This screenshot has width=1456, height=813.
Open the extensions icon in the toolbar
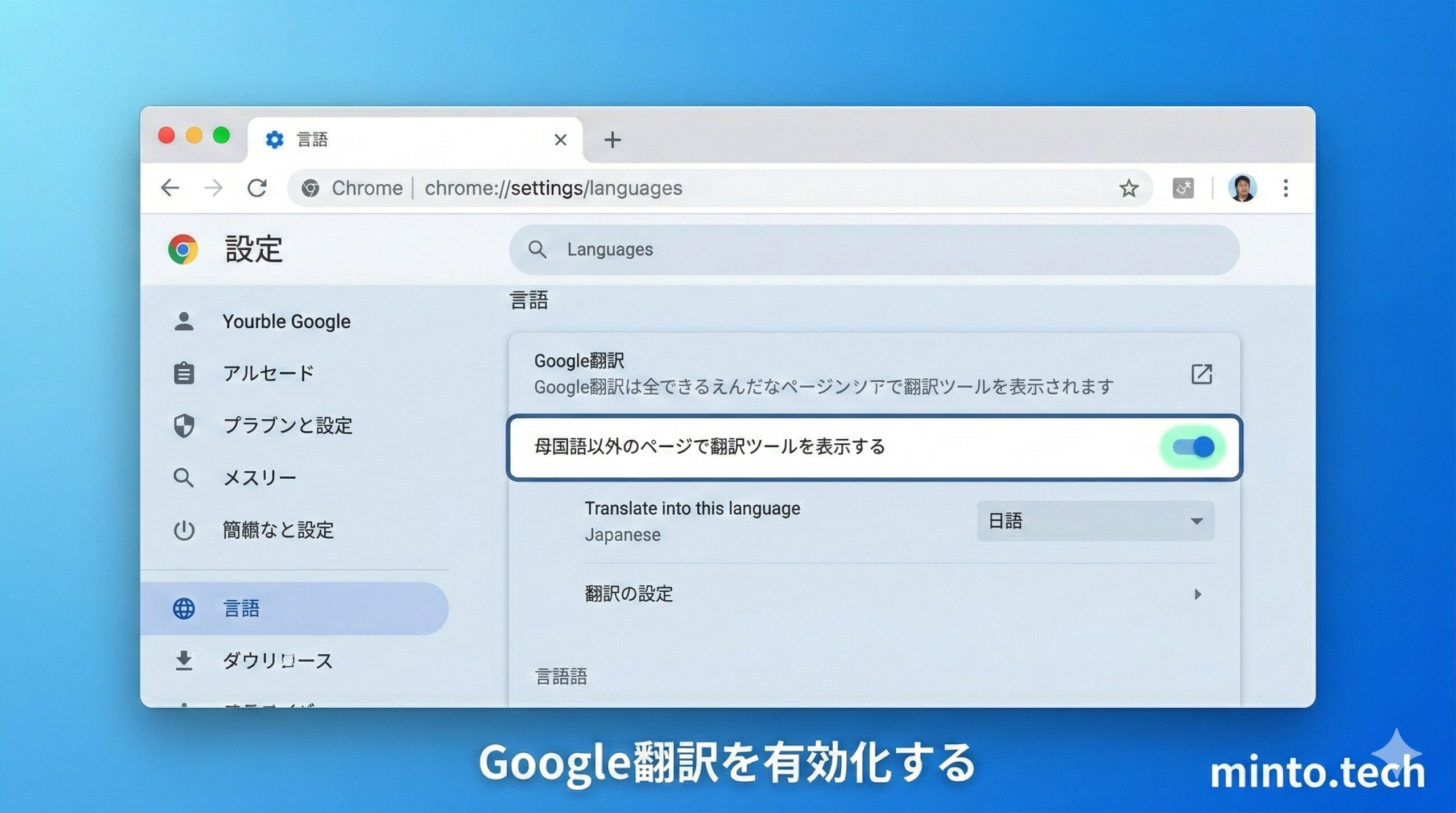(1184, 188)
